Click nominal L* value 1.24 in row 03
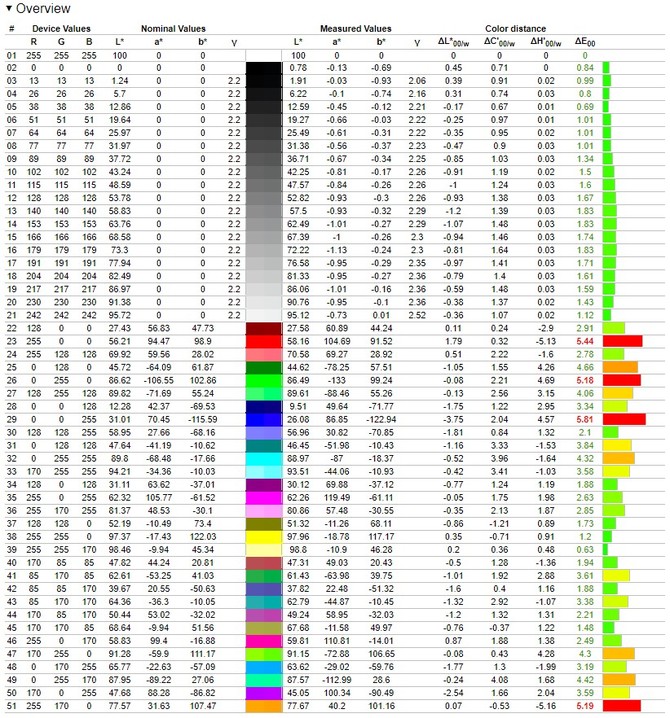The image size is (670, 718). tap(120, 81)
